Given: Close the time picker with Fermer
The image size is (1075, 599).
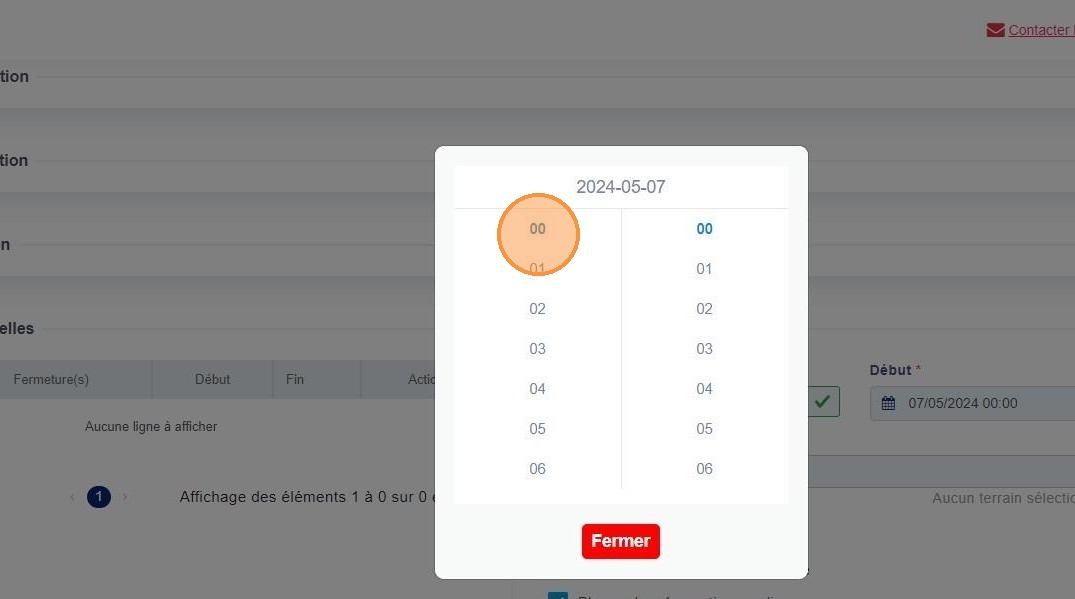Looking at the screenshot, I should coord(620,541).
